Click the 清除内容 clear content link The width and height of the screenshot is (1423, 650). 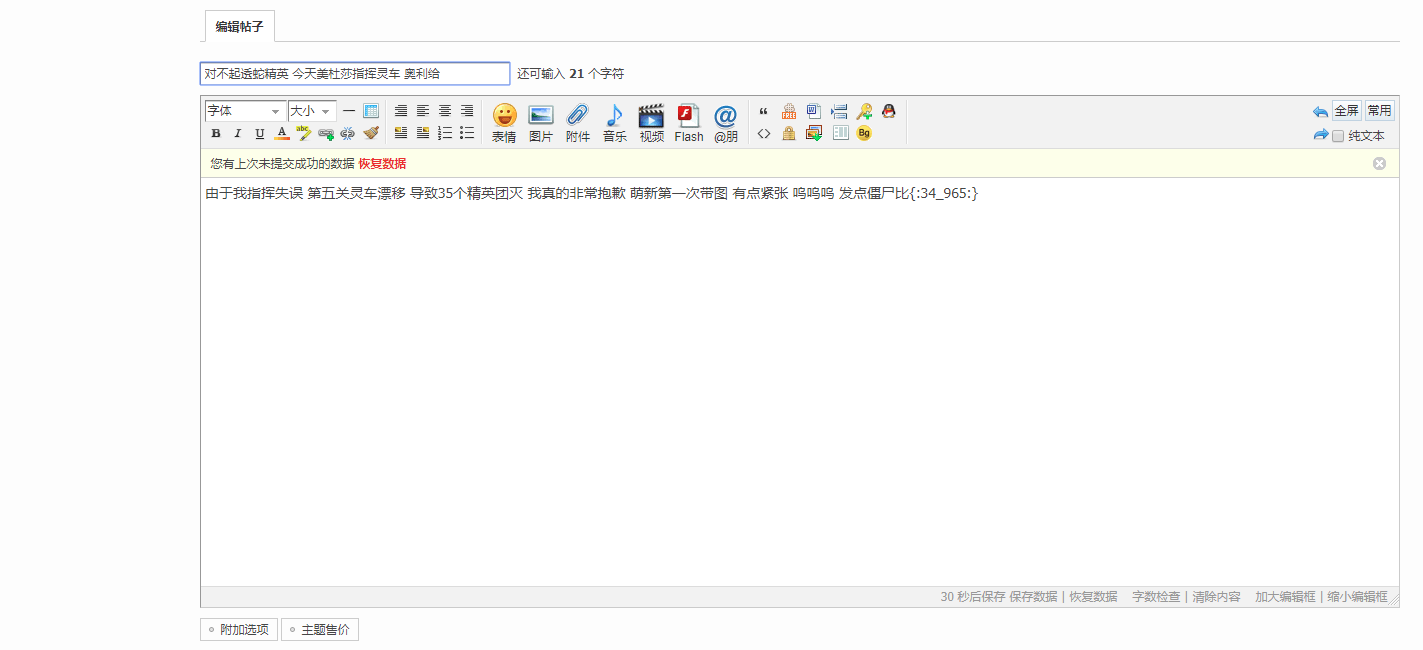[x=1215, y=596]
